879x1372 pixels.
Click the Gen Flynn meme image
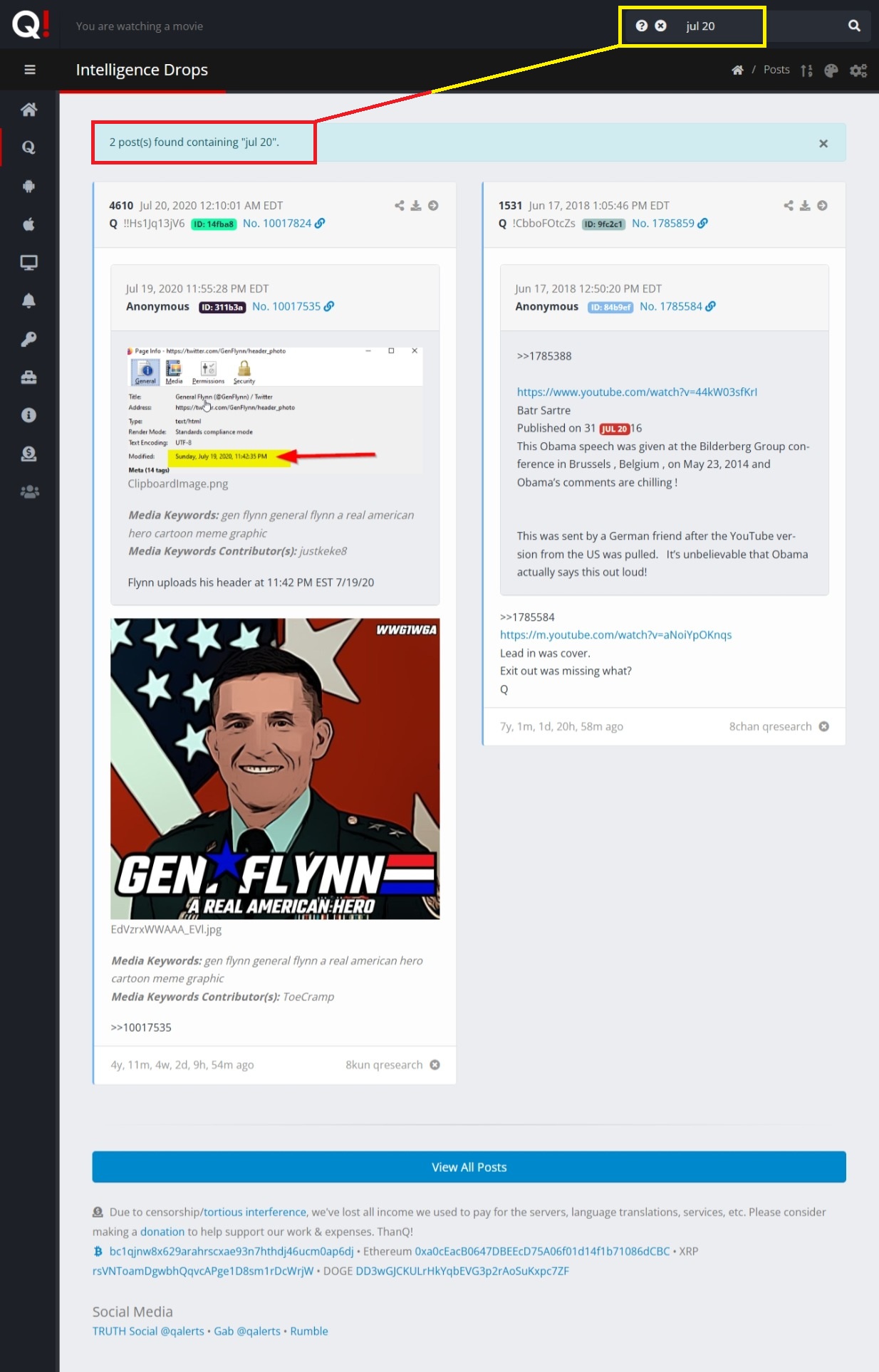275,768
